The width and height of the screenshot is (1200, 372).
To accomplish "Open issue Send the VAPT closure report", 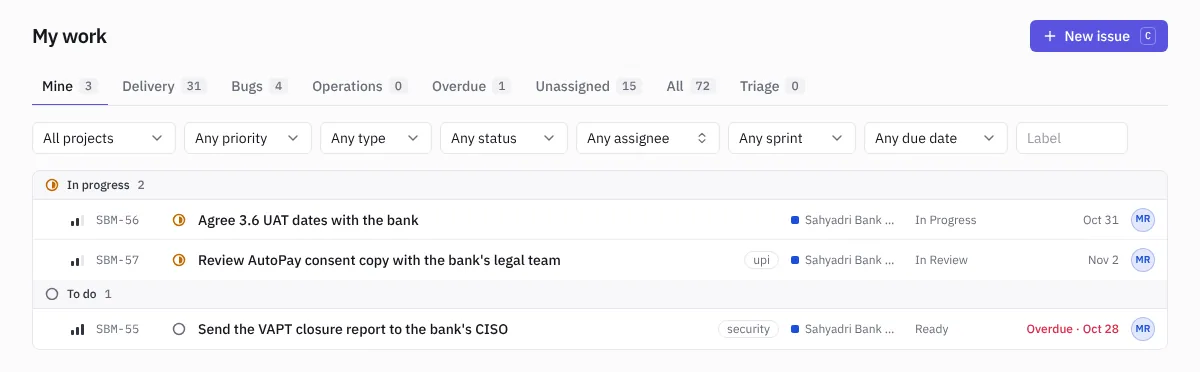I will pyautogui.click(x=353, y=329).
